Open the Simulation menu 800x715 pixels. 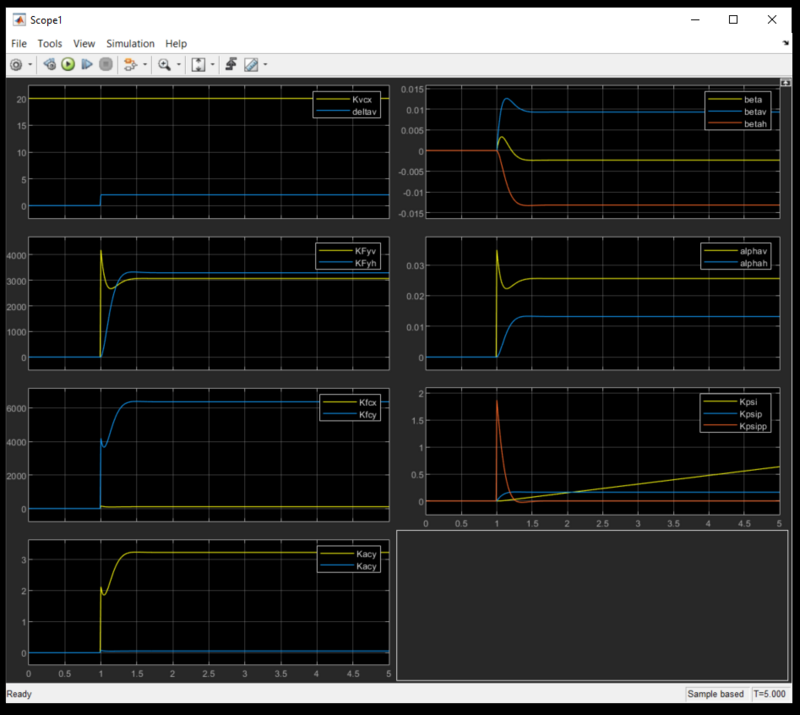130,44
